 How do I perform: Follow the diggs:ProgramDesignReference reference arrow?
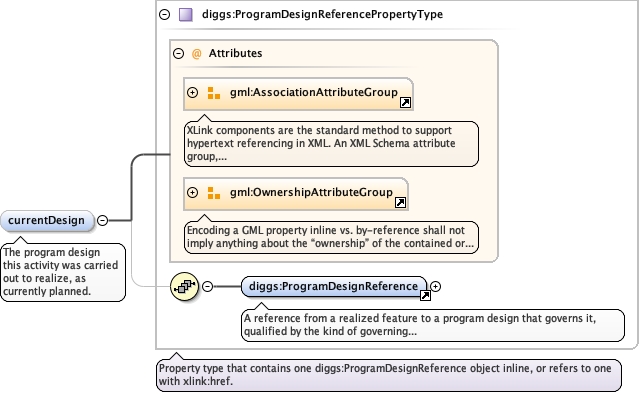point(425,295)
